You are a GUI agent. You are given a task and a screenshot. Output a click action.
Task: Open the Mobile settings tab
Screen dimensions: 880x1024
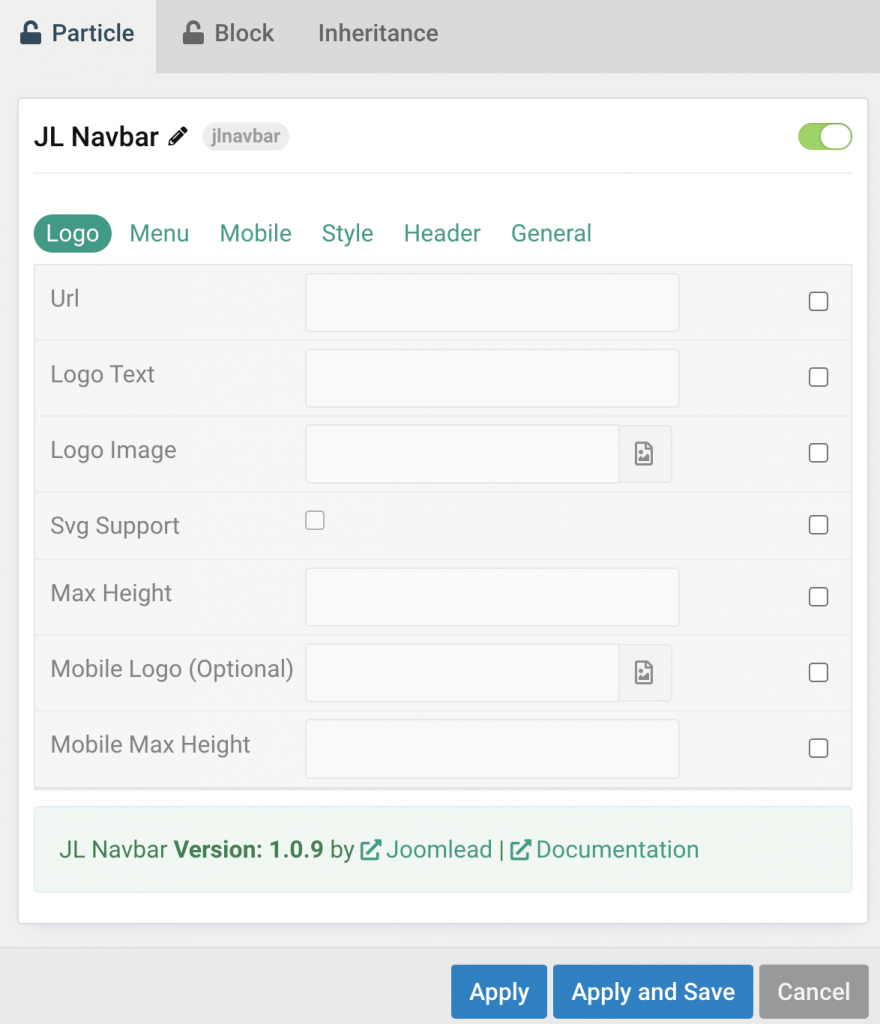(x=255, y=234)
